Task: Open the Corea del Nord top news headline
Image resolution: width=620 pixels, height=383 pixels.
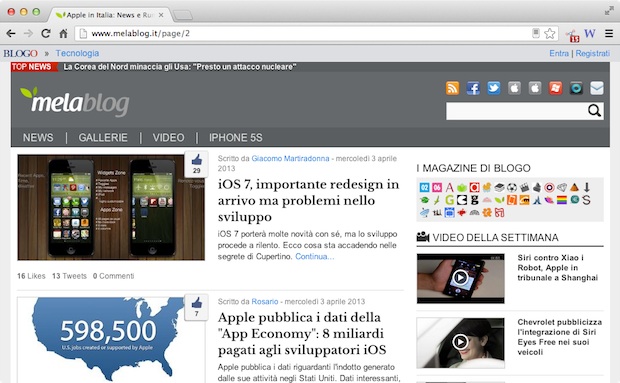Action: click(x=180, y=67)
